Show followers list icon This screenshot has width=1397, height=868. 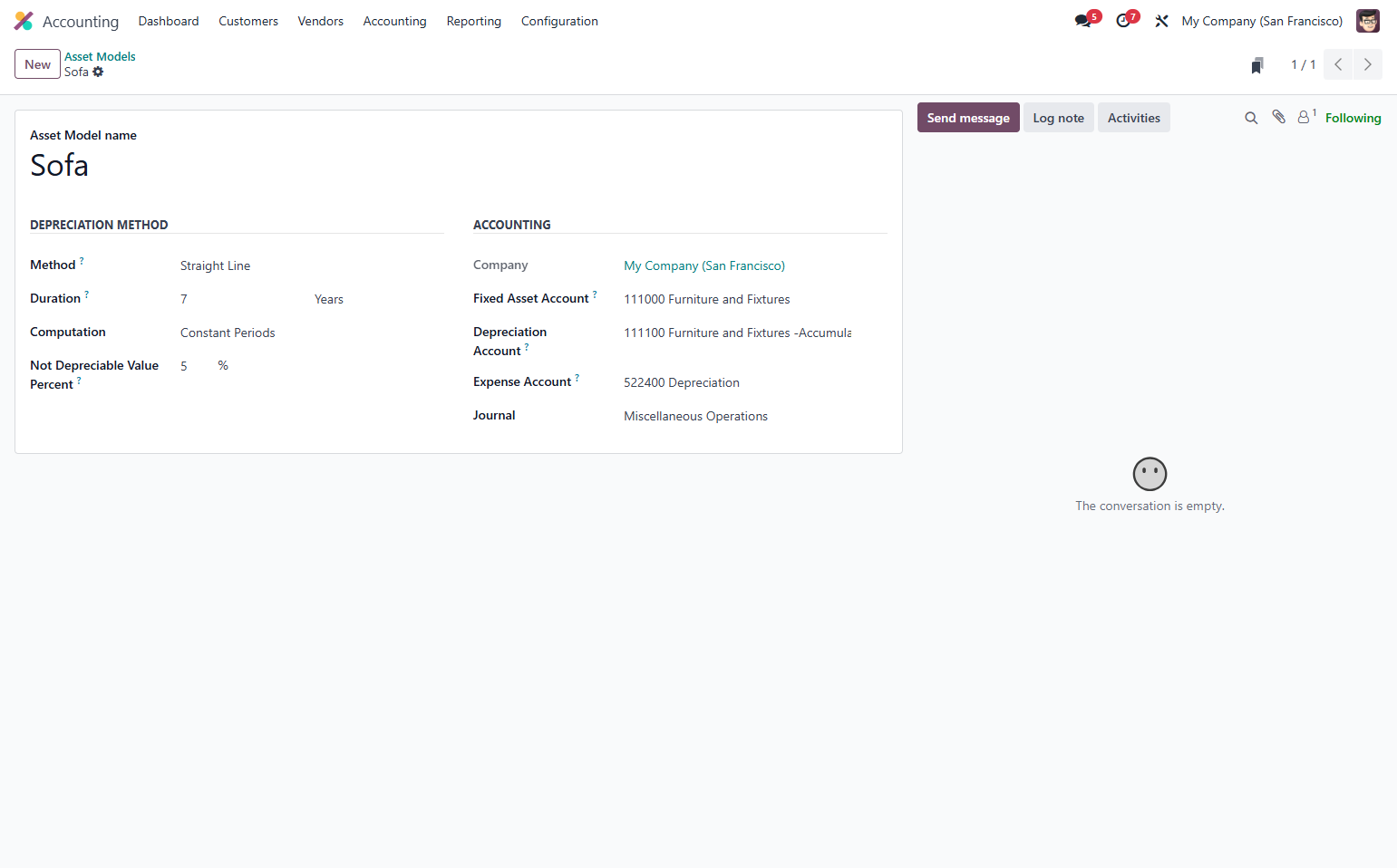tap(1305, 117)
